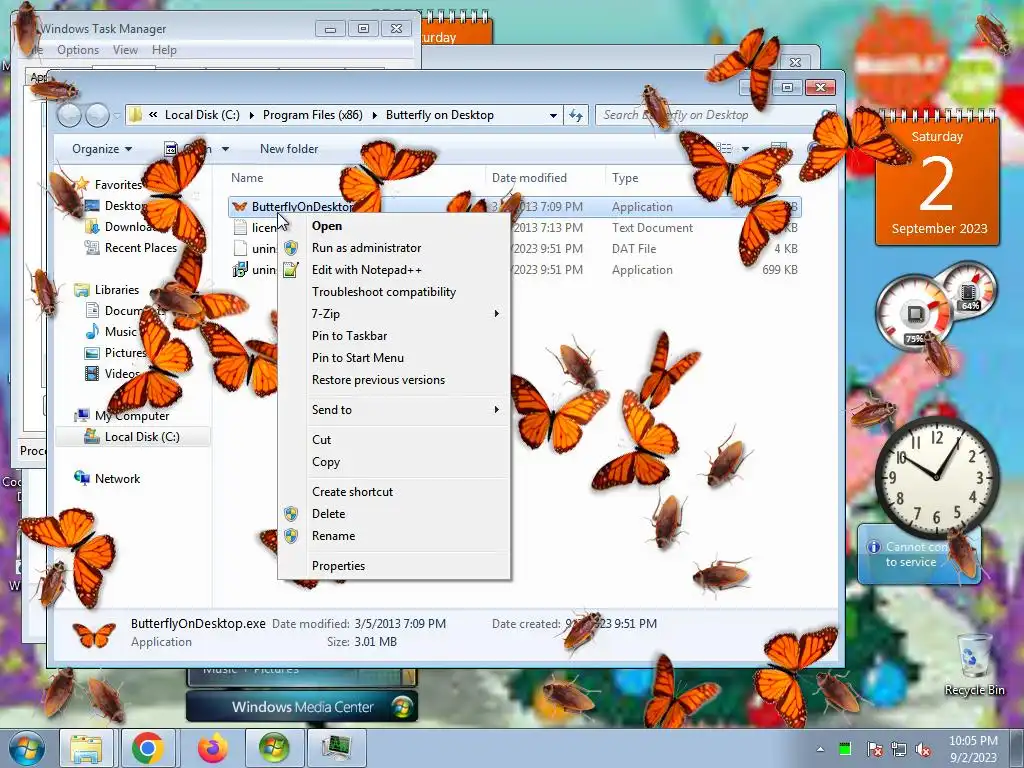Click the Windows Media Center banner button

click(302, 707)
